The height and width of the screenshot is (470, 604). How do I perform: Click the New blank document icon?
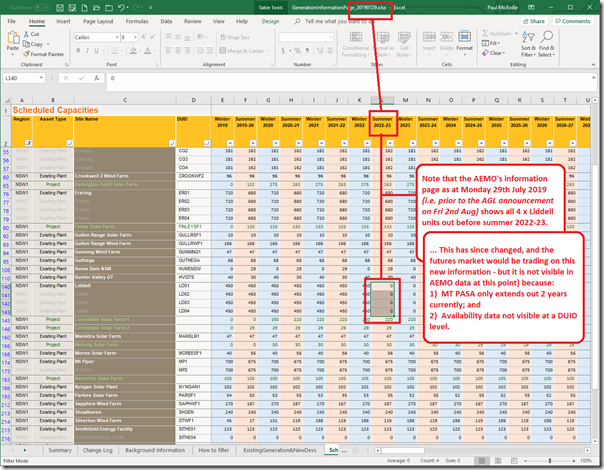point(84,7)
